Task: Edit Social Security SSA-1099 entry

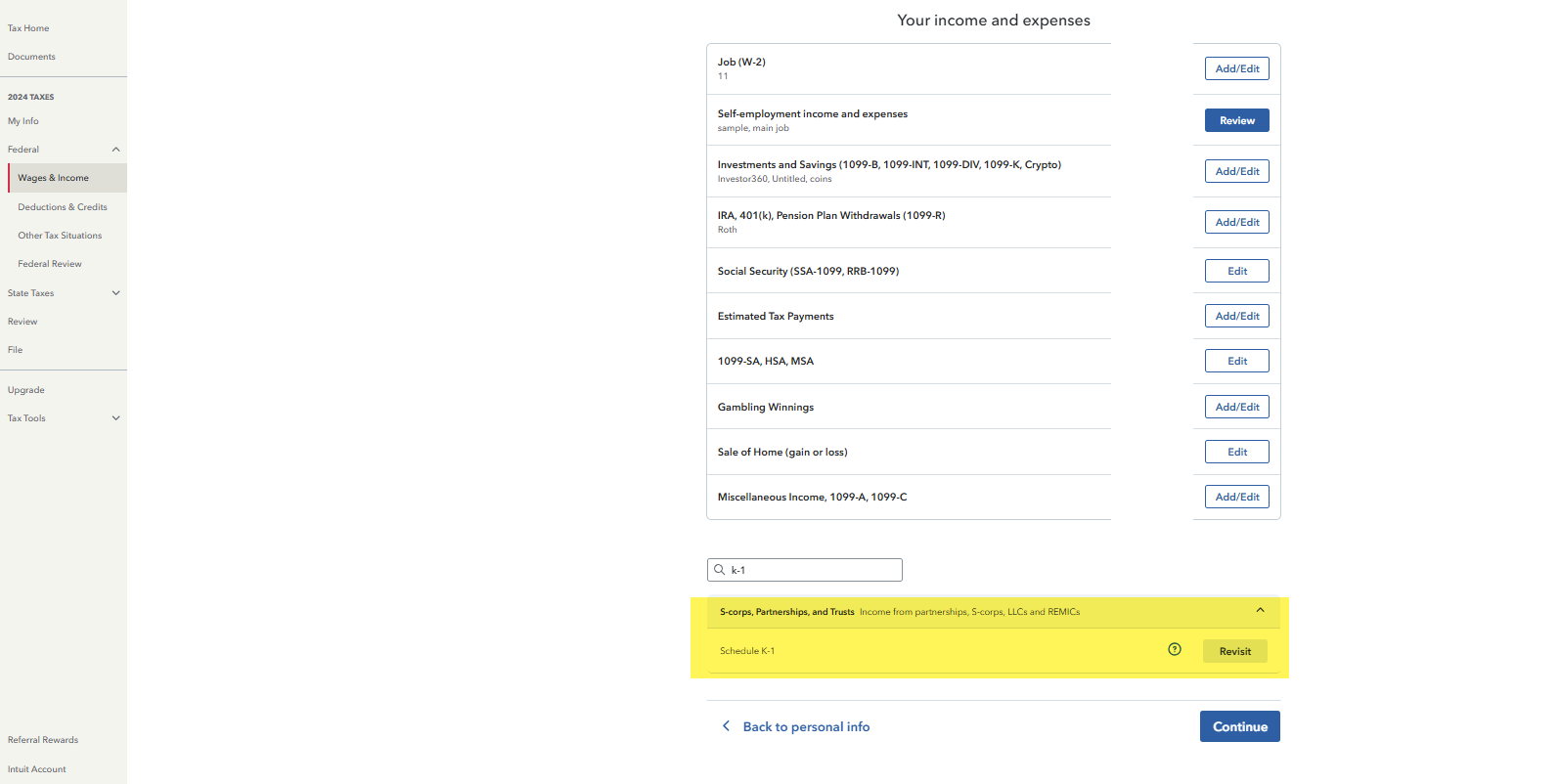Action: (x=1236, y=271)
